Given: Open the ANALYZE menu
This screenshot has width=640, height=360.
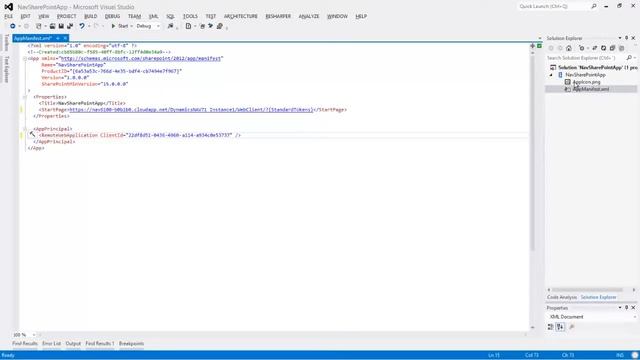Looking at the screenshot, I should (309, 16).
